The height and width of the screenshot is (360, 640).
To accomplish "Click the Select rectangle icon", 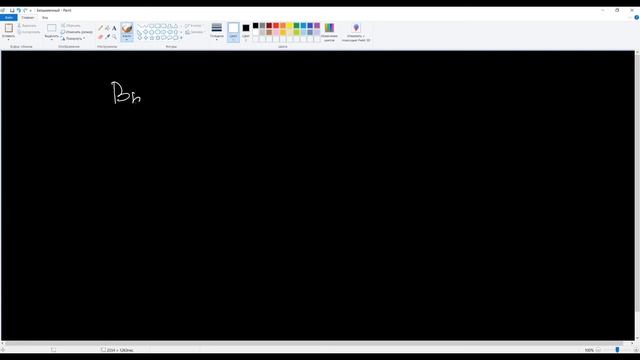I will pyautogui.click(x=51, y=28).
